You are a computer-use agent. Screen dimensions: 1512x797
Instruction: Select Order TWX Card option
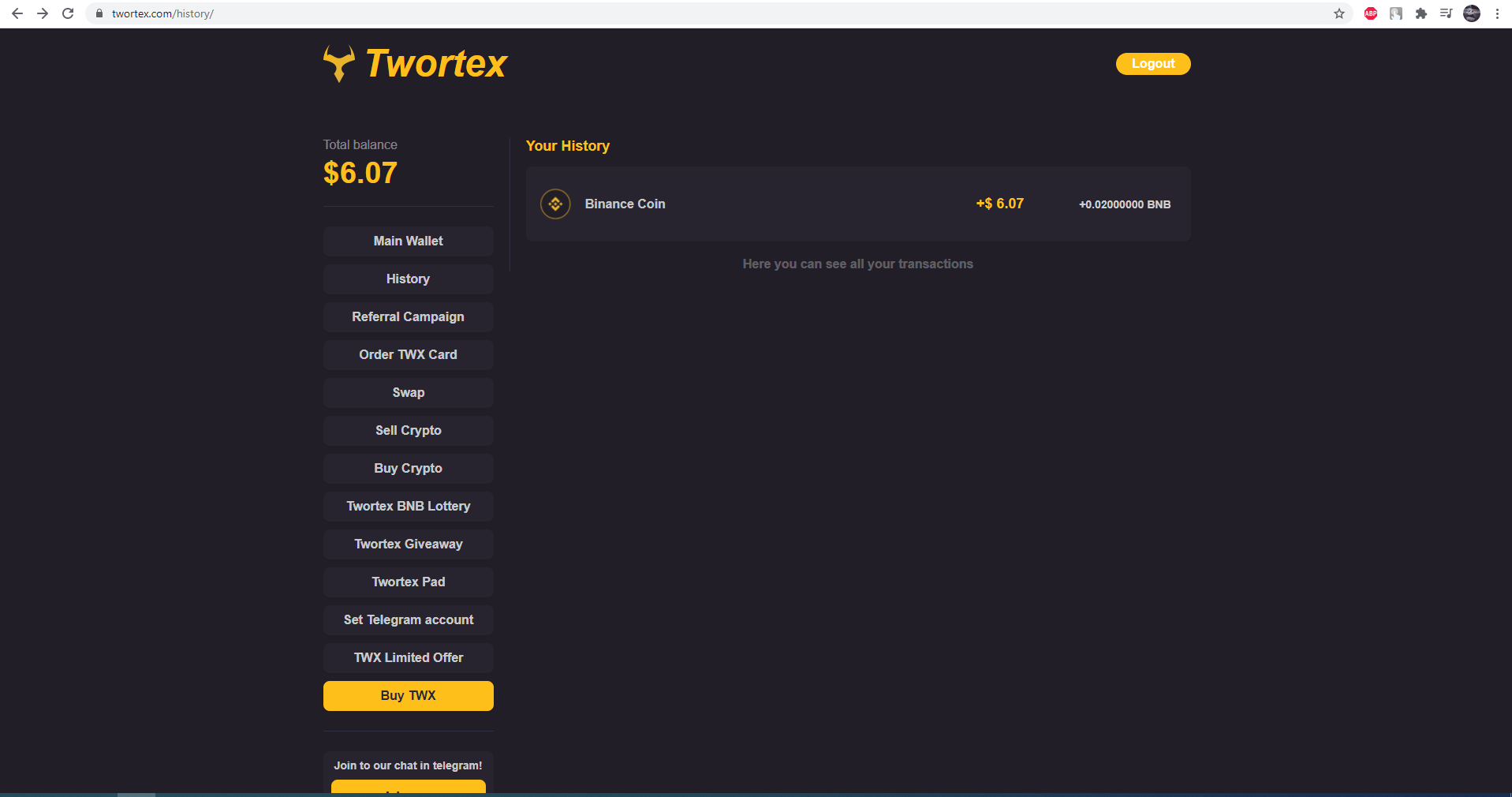click(409, 355)
